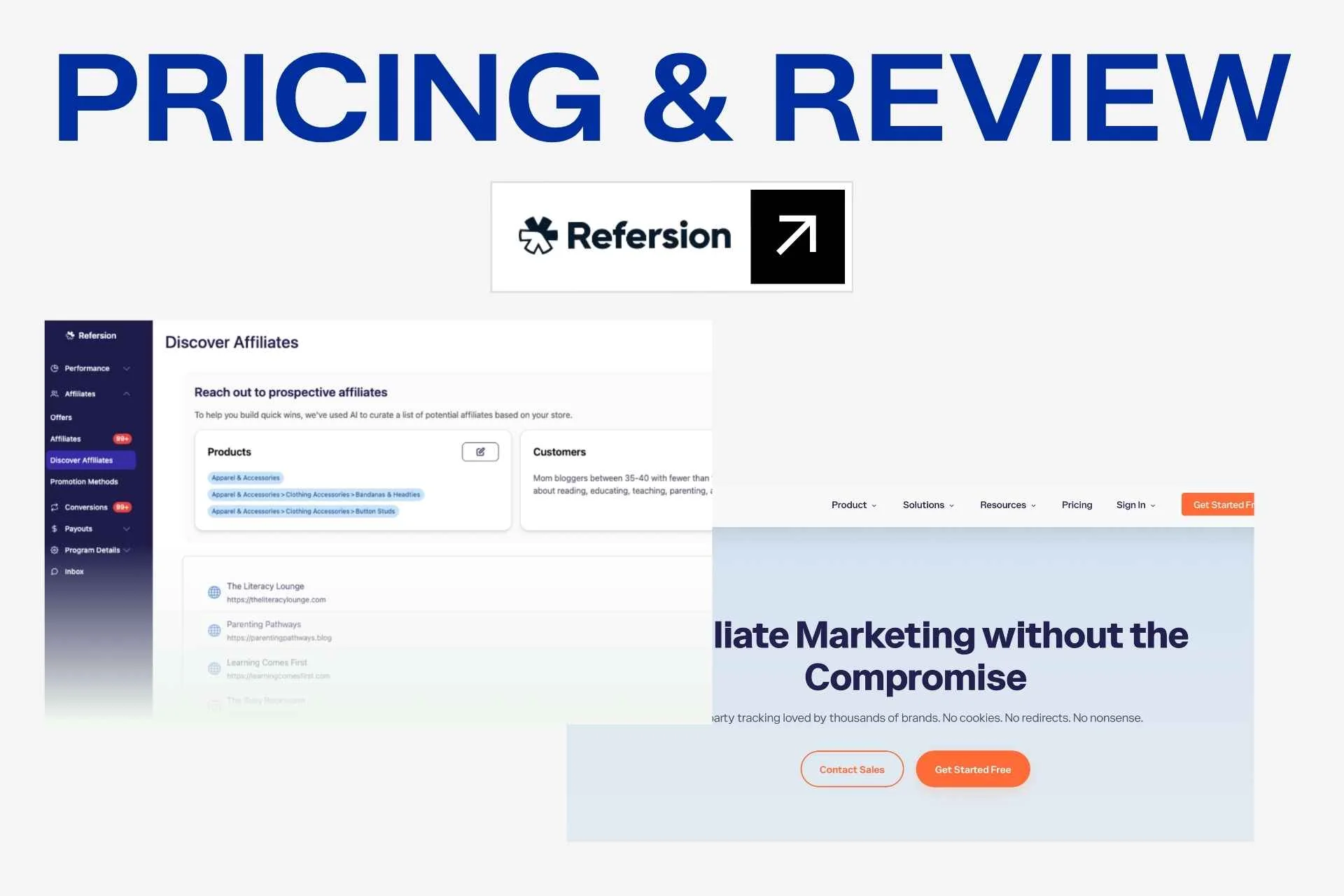Click the Refersion logo in the dark sidebar
This screenshot has height=896, width=1344.
click(x=91, y=335)
